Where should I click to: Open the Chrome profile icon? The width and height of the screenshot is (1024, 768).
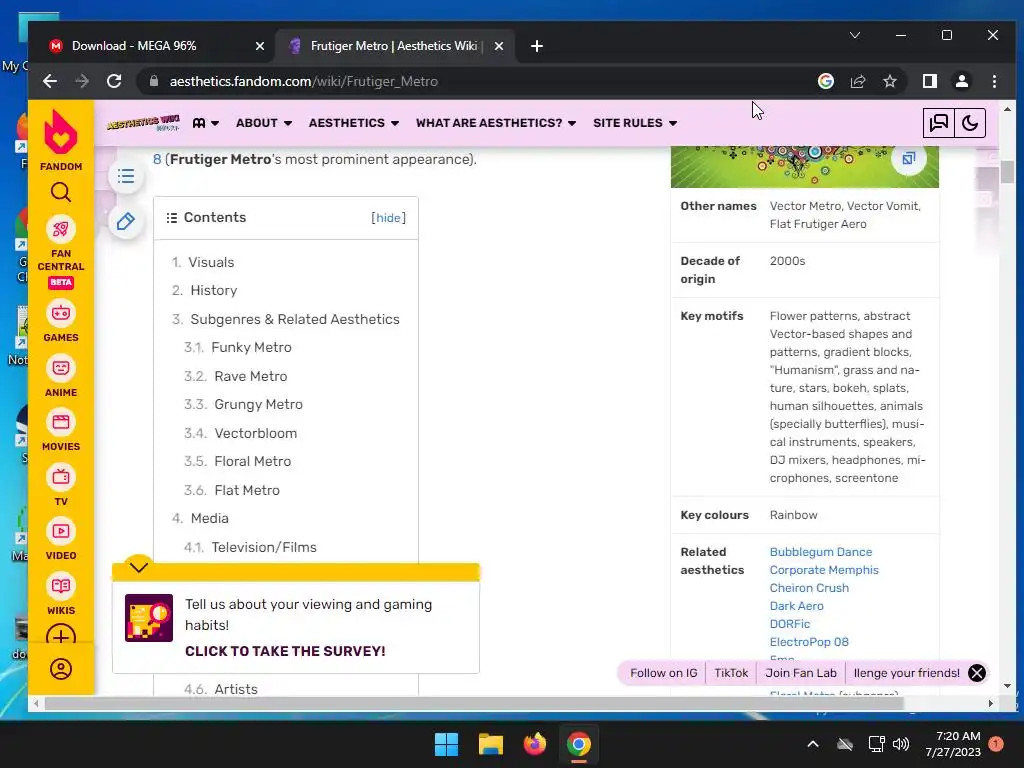(x=962, y=81)
